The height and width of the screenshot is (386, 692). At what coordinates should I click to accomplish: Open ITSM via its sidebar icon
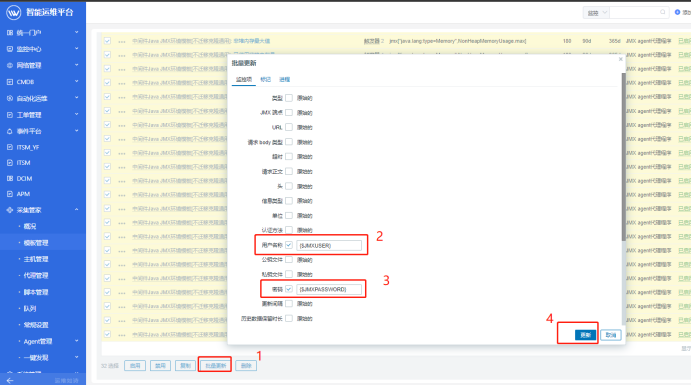click(10, 163)
